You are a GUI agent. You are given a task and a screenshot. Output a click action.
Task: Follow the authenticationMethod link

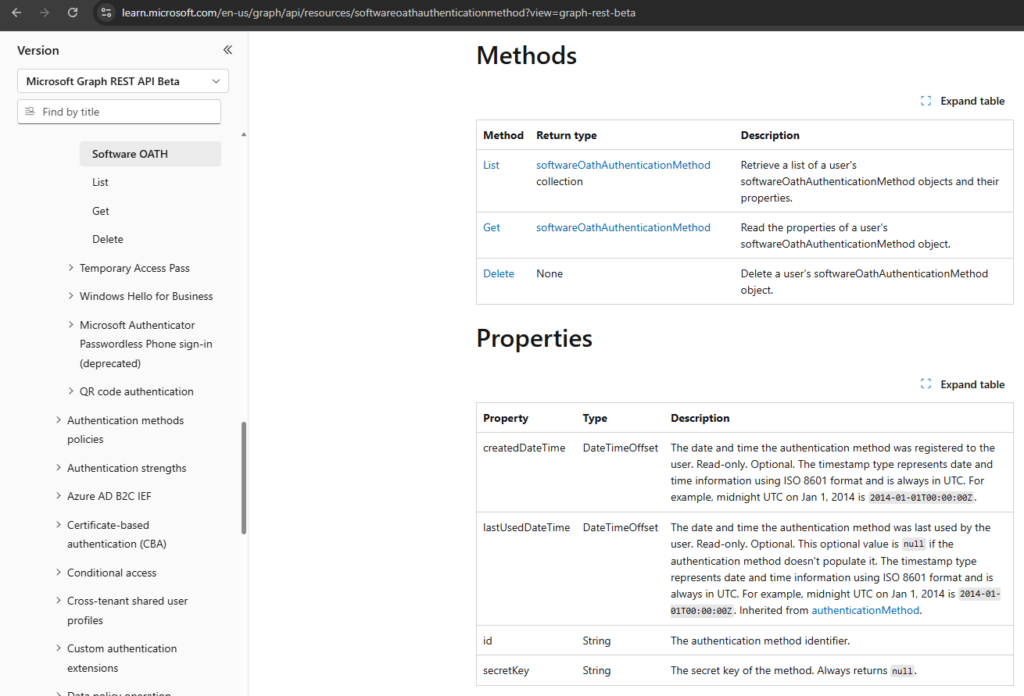coord(865,610)
